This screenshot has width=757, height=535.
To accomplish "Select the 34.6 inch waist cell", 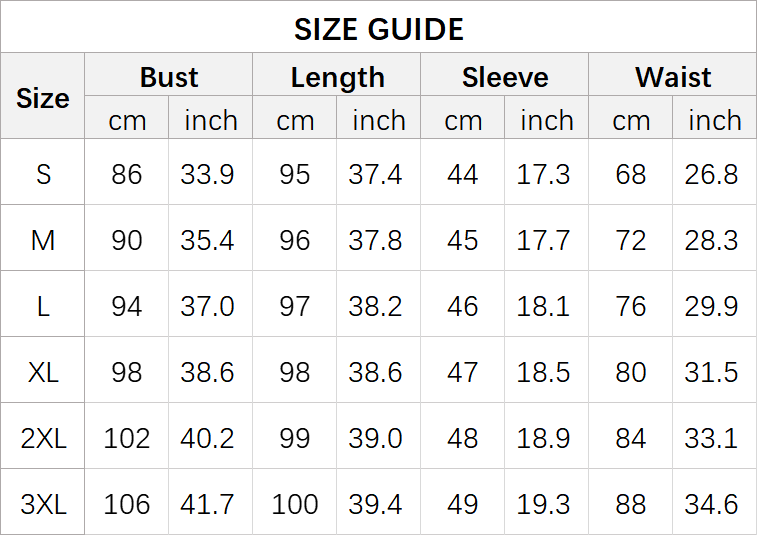I will click(712, 505).
